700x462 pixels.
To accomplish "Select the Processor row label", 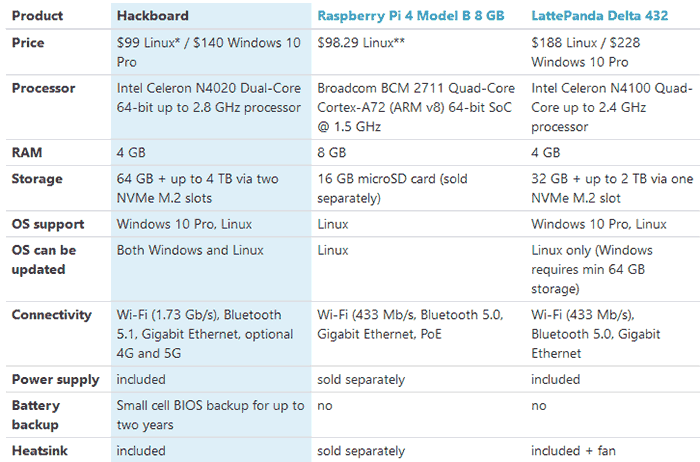I will 43,88.
